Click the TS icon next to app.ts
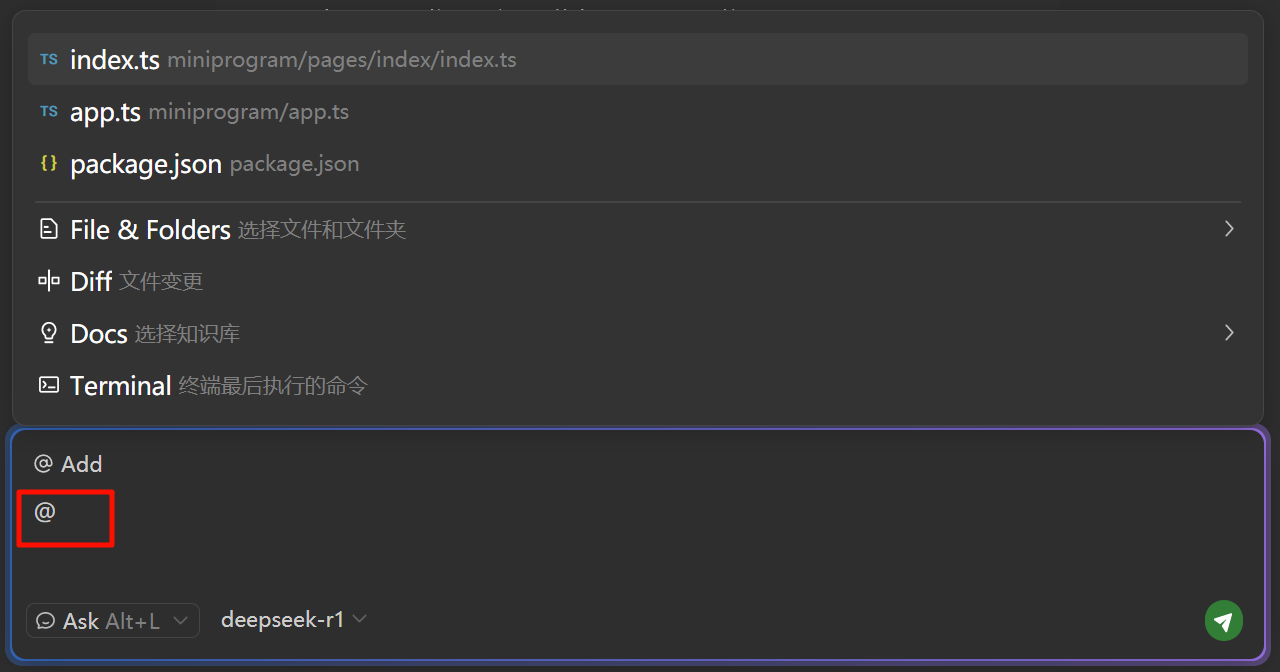 pyautogui.click(x=48, y=112)
